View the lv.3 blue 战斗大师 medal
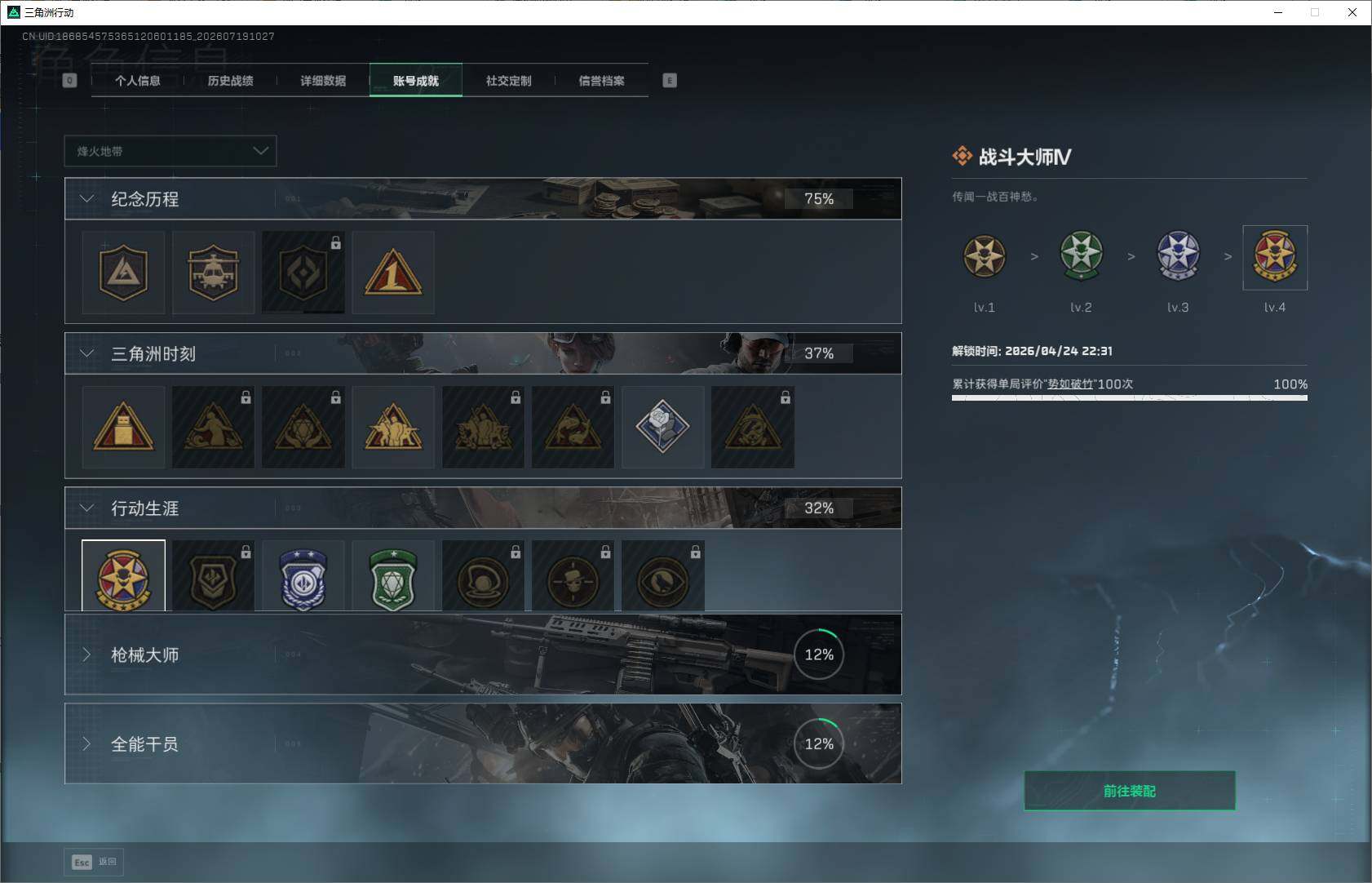Viewport: 1372px width, 883px height. [1178, 256]
